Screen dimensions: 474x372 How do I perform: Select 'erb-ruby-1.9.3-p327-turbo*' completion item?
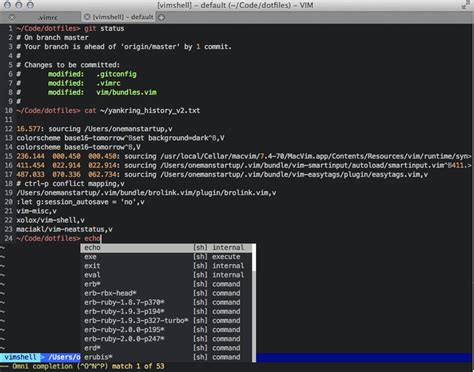[x=167, y=321]
